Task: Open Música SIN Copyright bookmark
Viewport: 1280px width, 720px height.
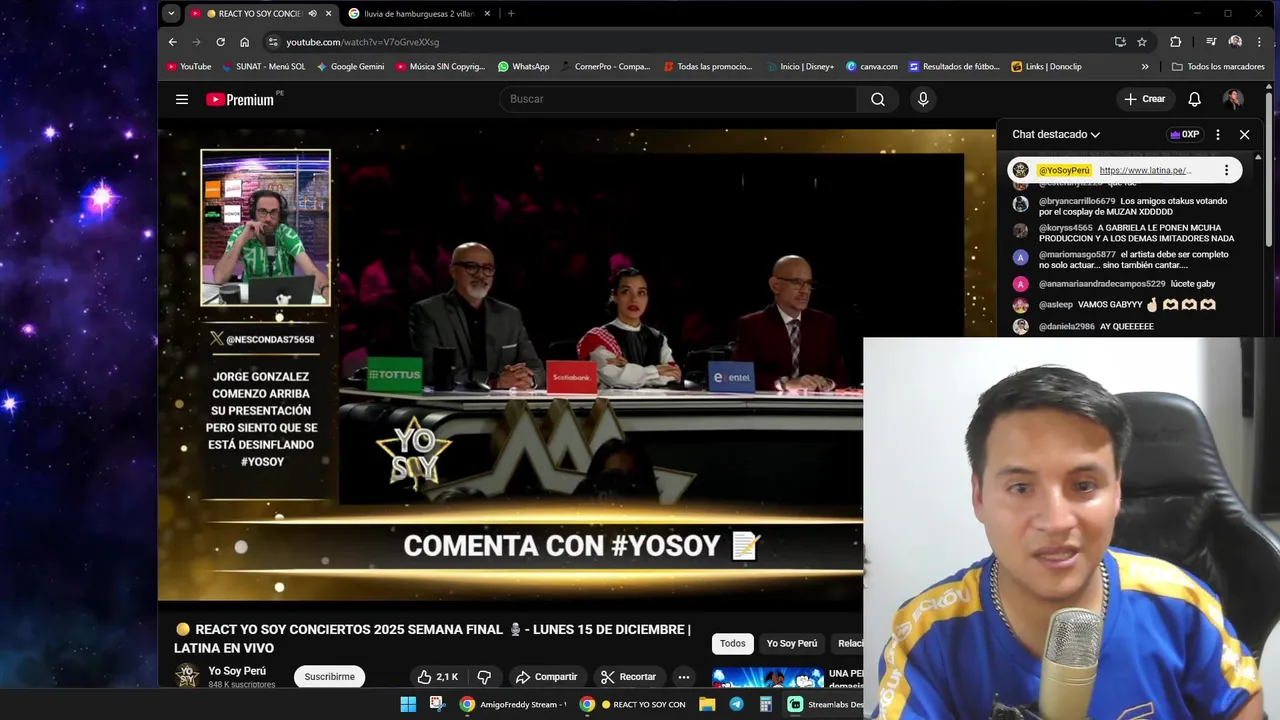Action: [x=440, y=67]
